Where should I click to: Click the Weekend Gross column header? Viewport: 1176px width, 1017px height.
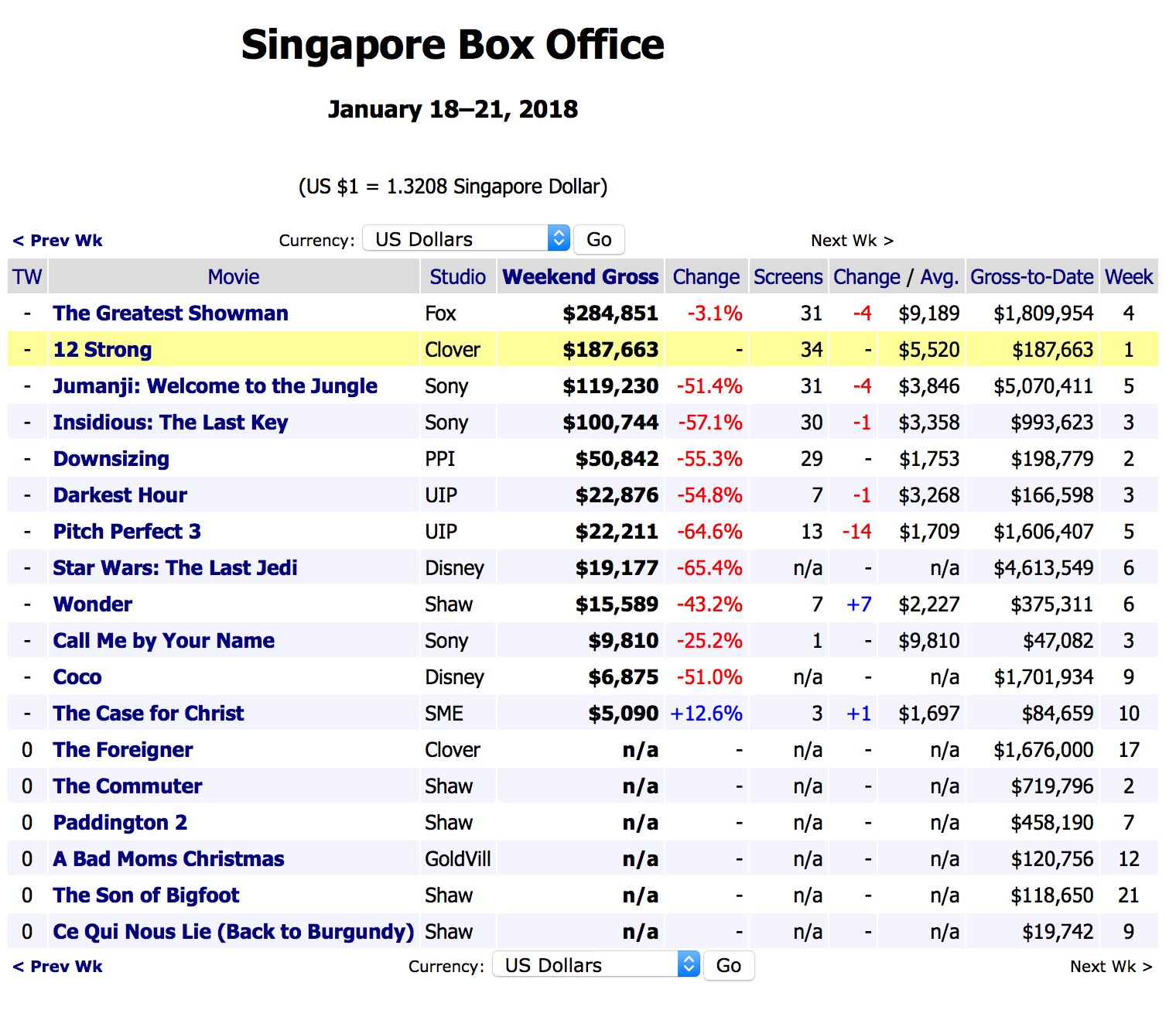point(579,276)
